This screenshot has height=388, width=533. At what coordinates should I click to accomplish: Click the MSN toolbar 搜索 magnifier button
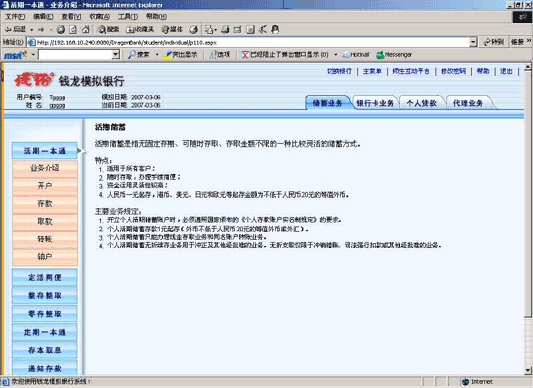point(139,55)
